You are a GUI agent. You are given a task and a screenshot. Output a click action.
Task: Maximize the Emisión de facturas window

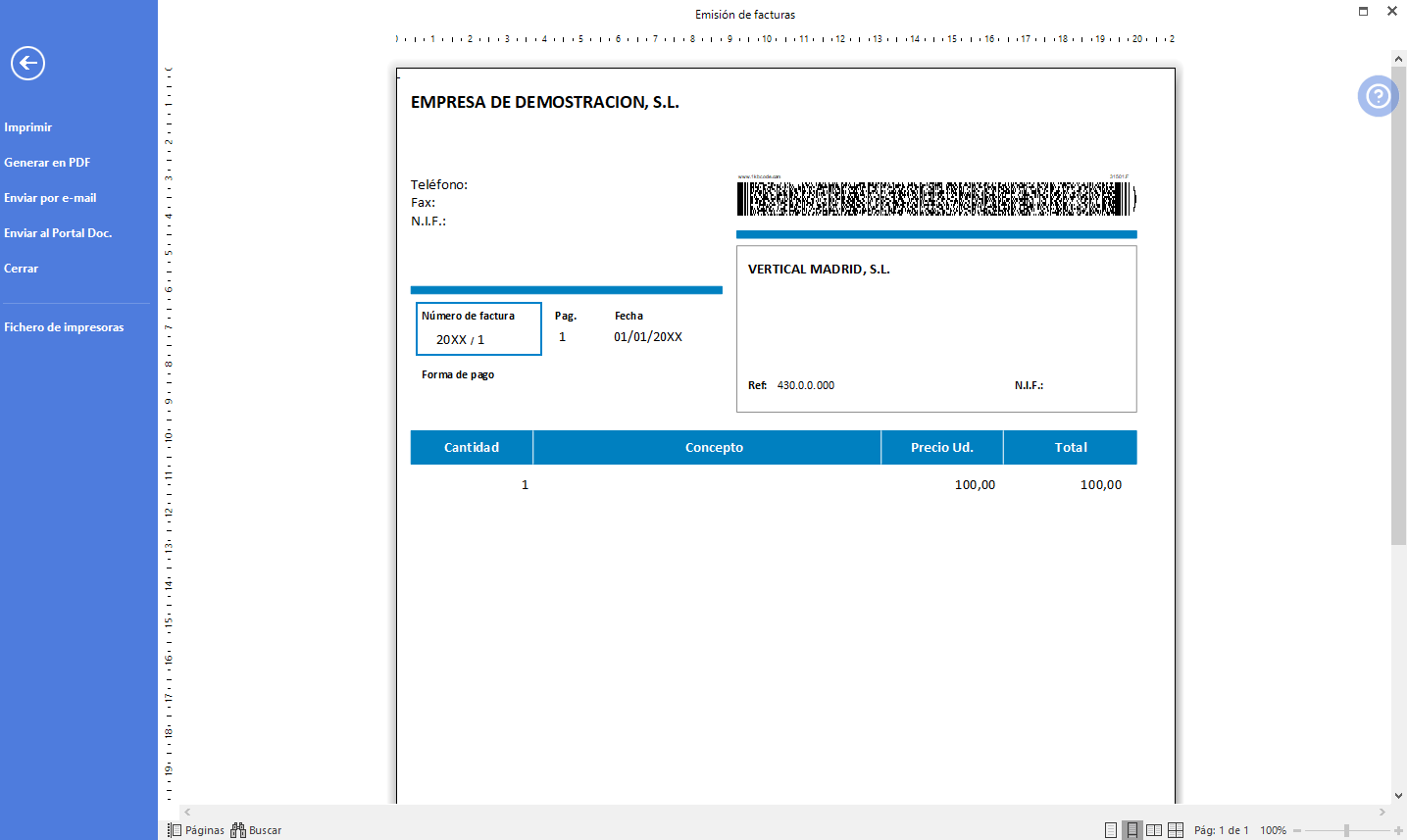coord(1363,11)
